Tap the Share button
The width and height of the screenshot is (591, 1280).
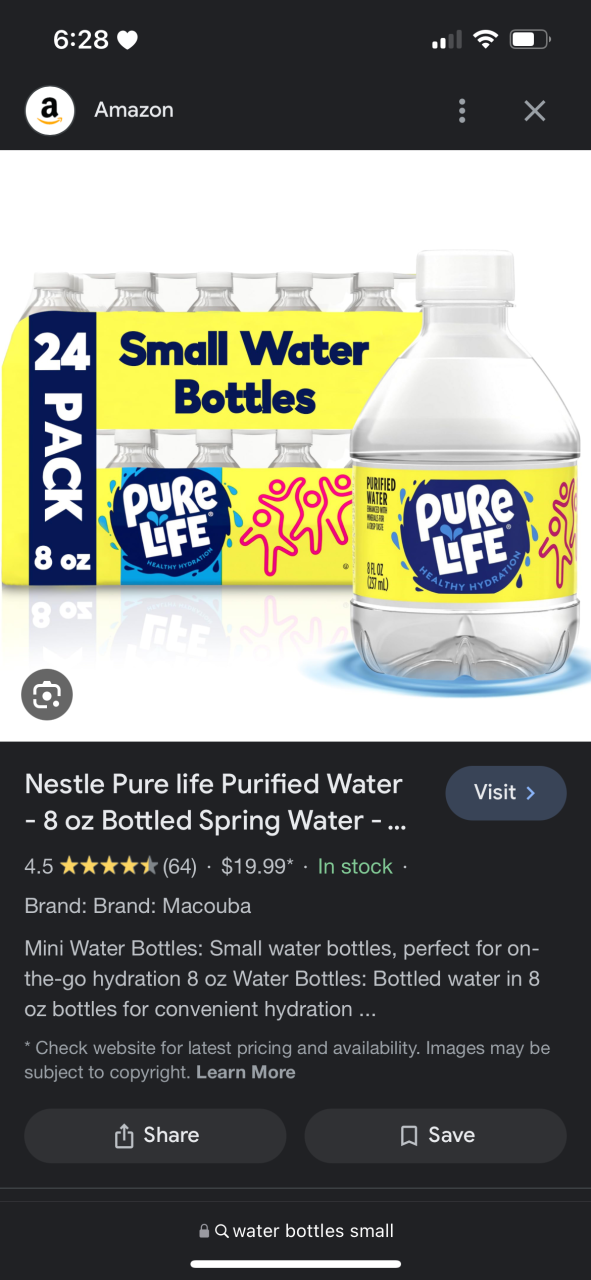pos(155,1135)
